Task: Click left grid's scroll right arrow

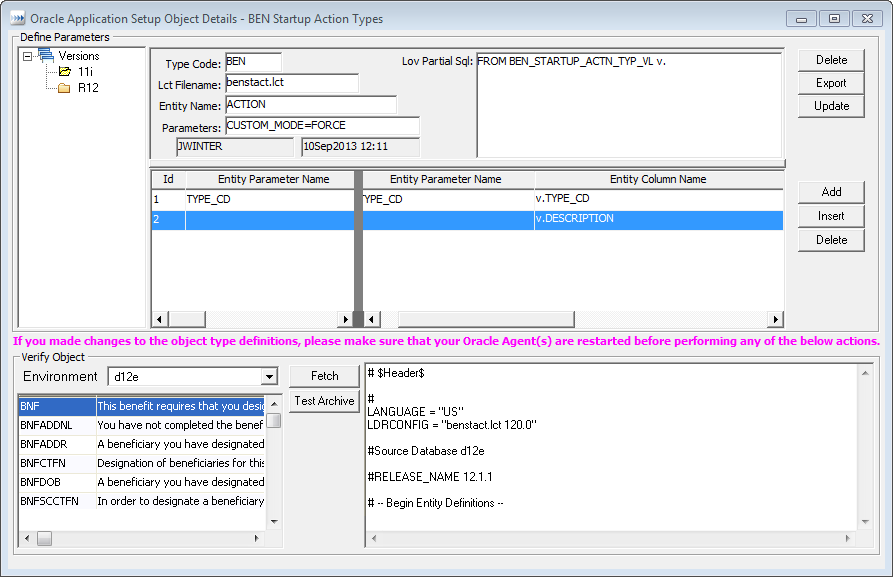Action: pyautogui.click(x=345, y=320)
